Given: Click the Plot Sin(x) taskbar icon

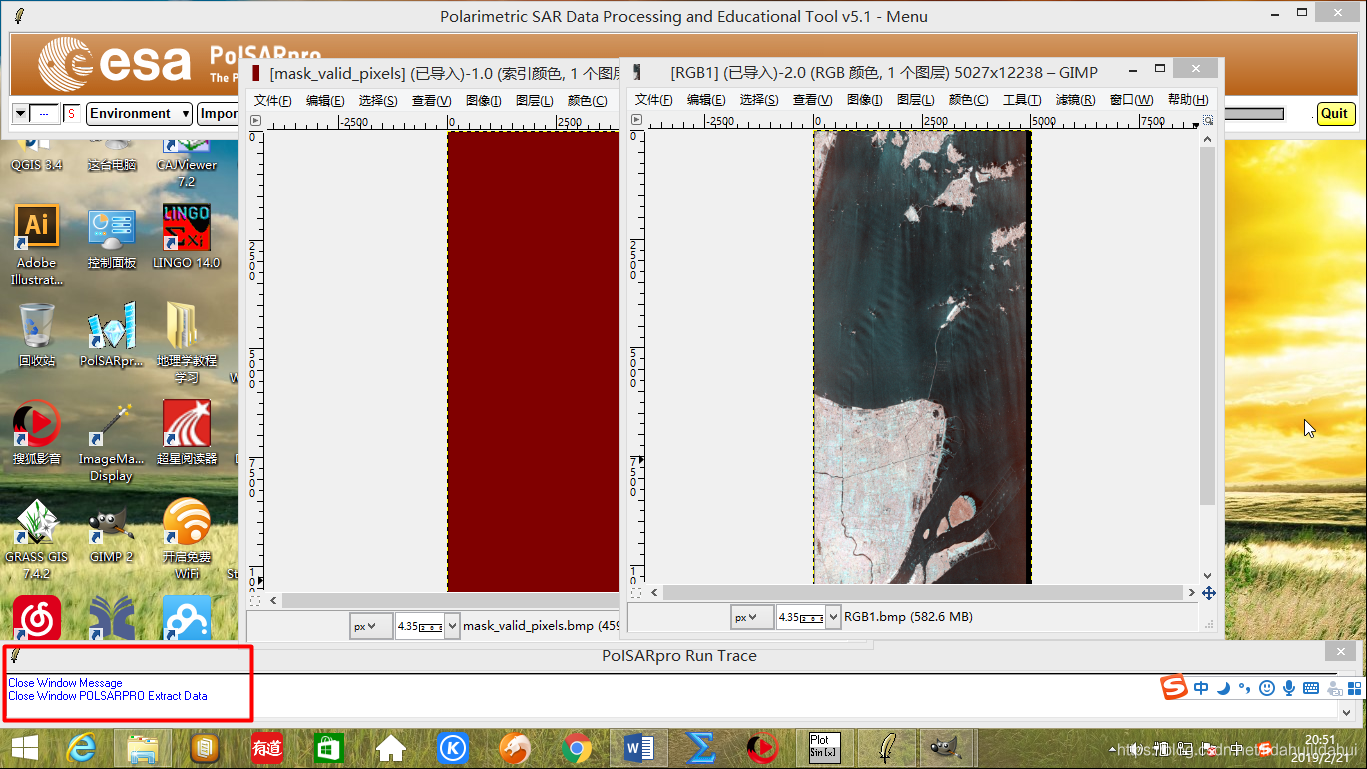Looking at the screenshot, I should click(x=823, y=748).
